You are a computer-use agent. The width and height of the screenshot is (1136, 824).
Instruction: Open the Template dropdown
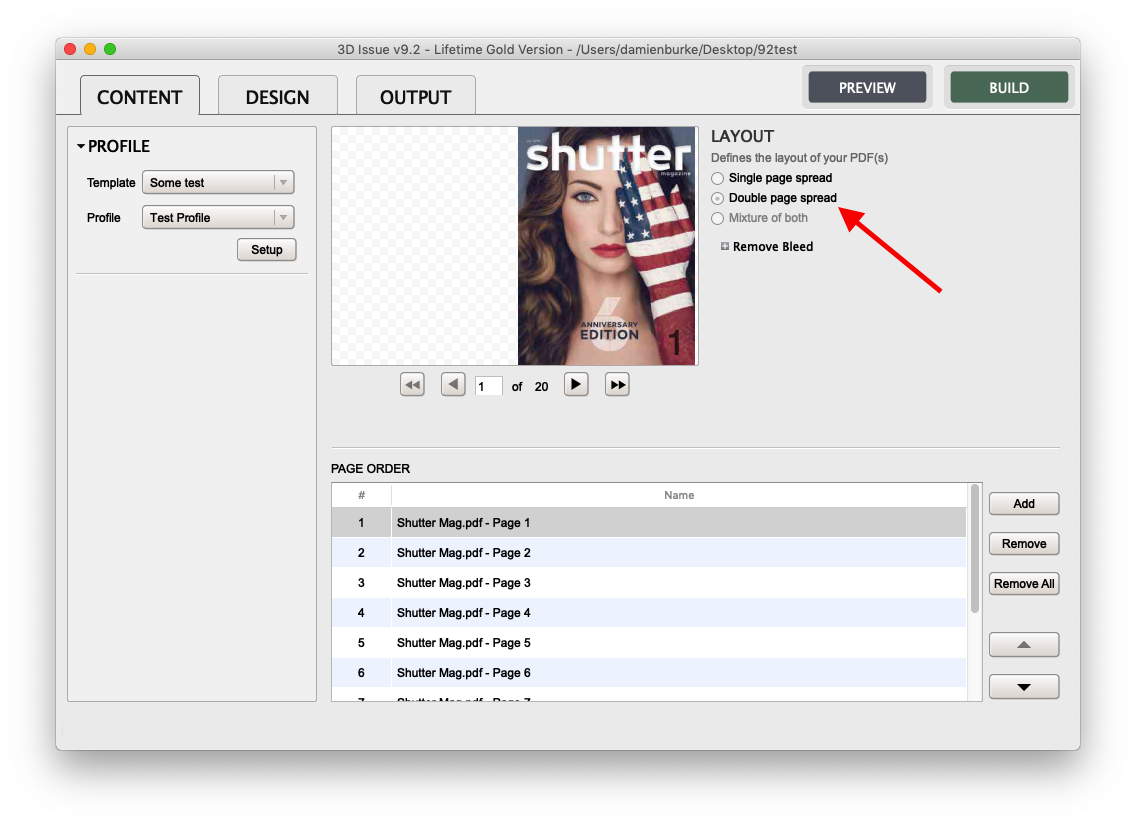pyautogui.click(x=218, y=183)
